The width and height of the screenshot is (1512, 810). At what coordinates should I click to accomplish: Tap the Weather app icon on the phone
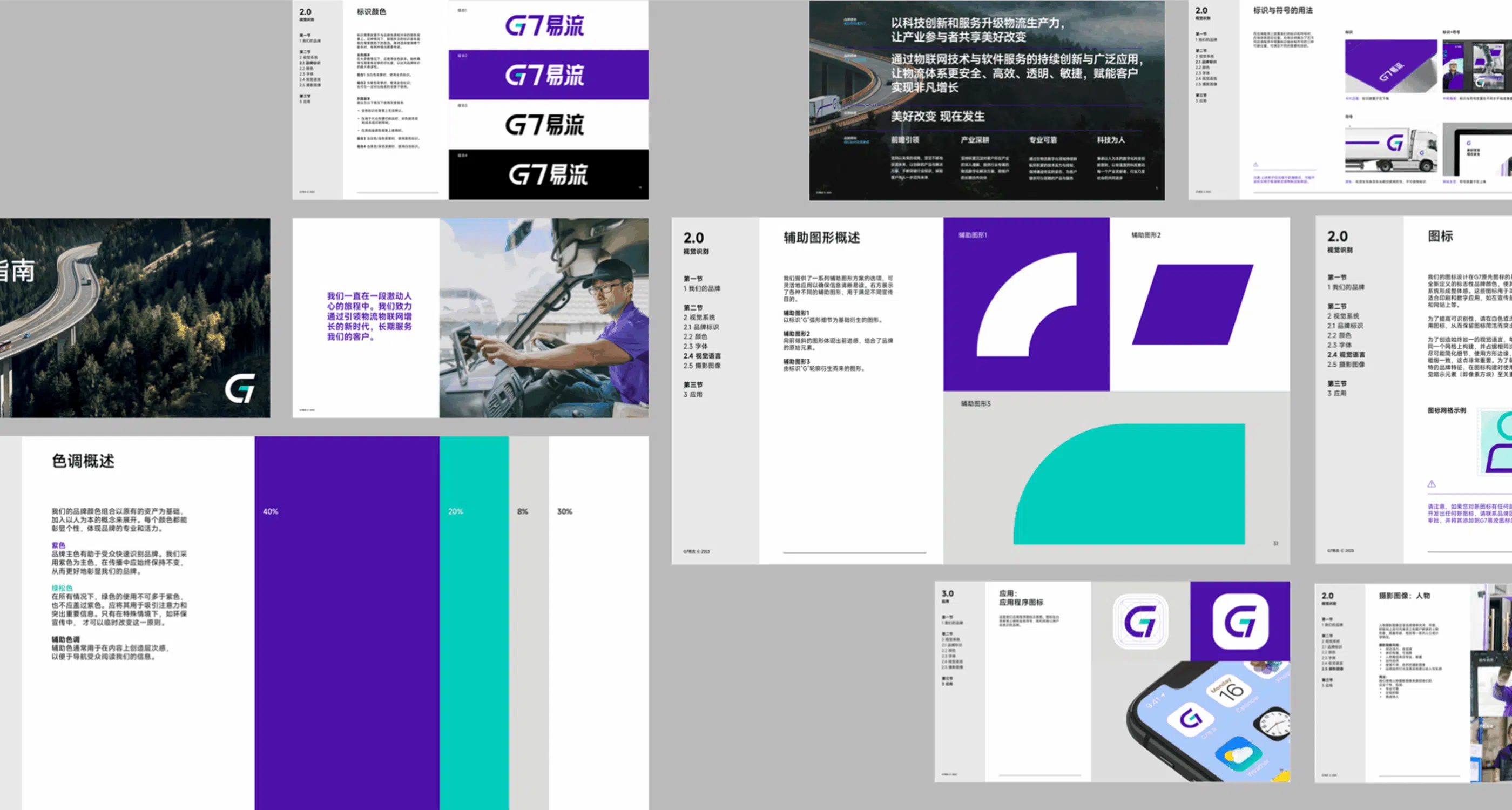point(1238,754)
